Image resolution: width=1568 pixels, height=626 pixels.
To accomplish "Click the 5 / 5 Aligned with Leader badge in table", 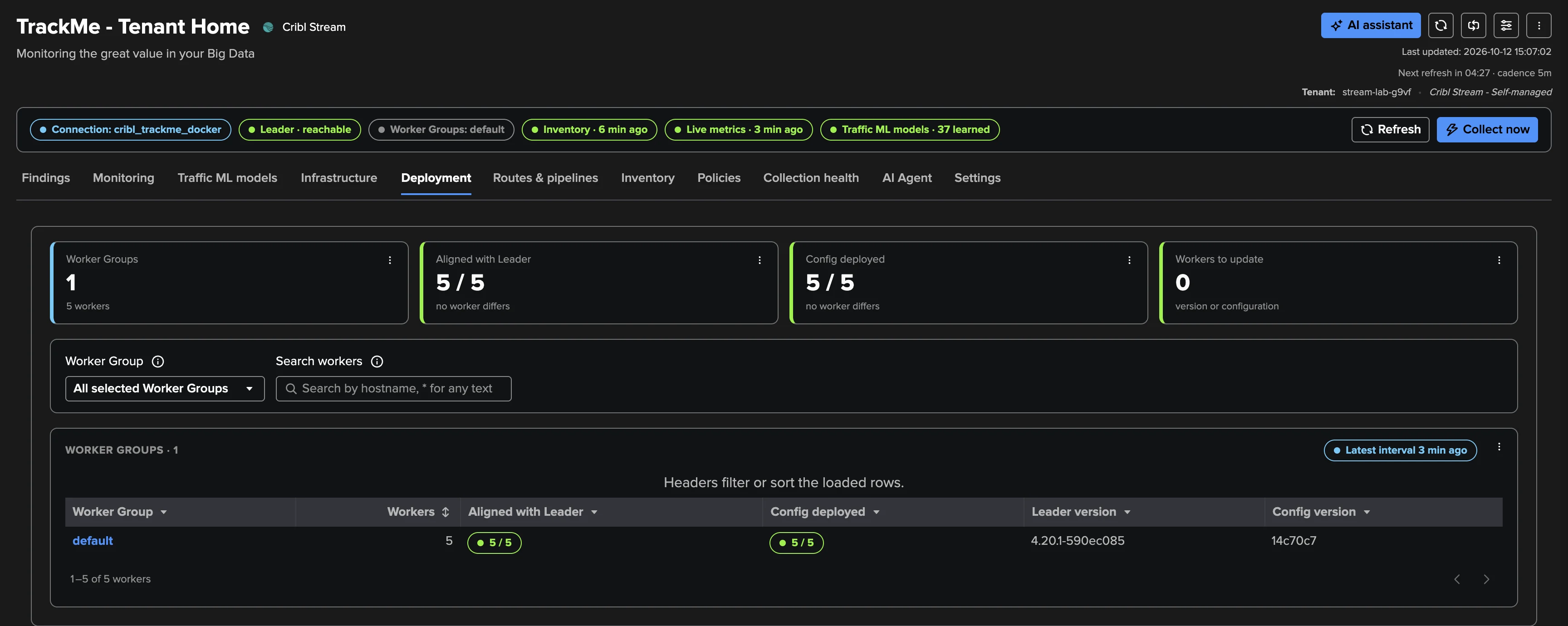I will tap(494, 543).
